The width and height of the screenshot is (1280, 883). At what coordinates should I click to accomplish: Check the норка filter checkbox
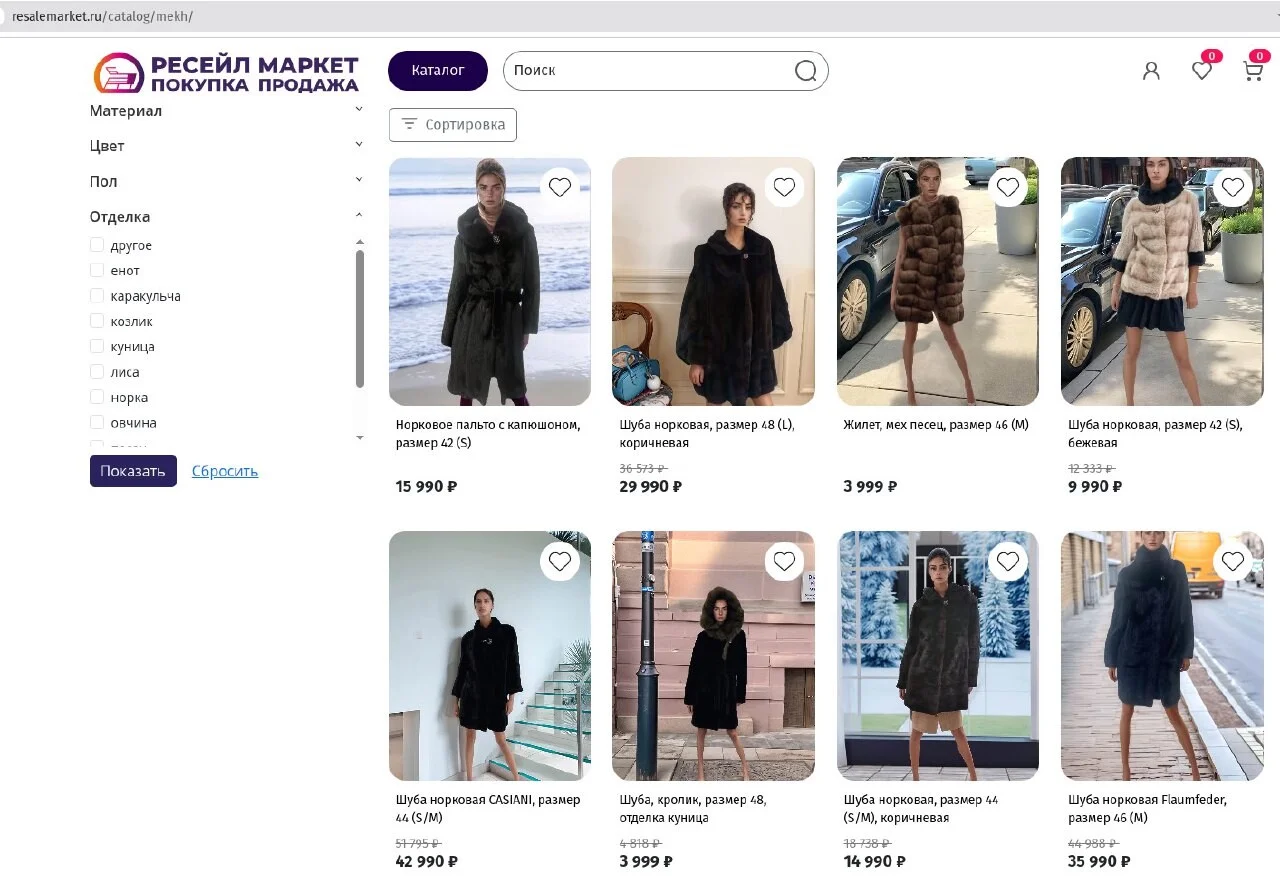click(97, 397)
